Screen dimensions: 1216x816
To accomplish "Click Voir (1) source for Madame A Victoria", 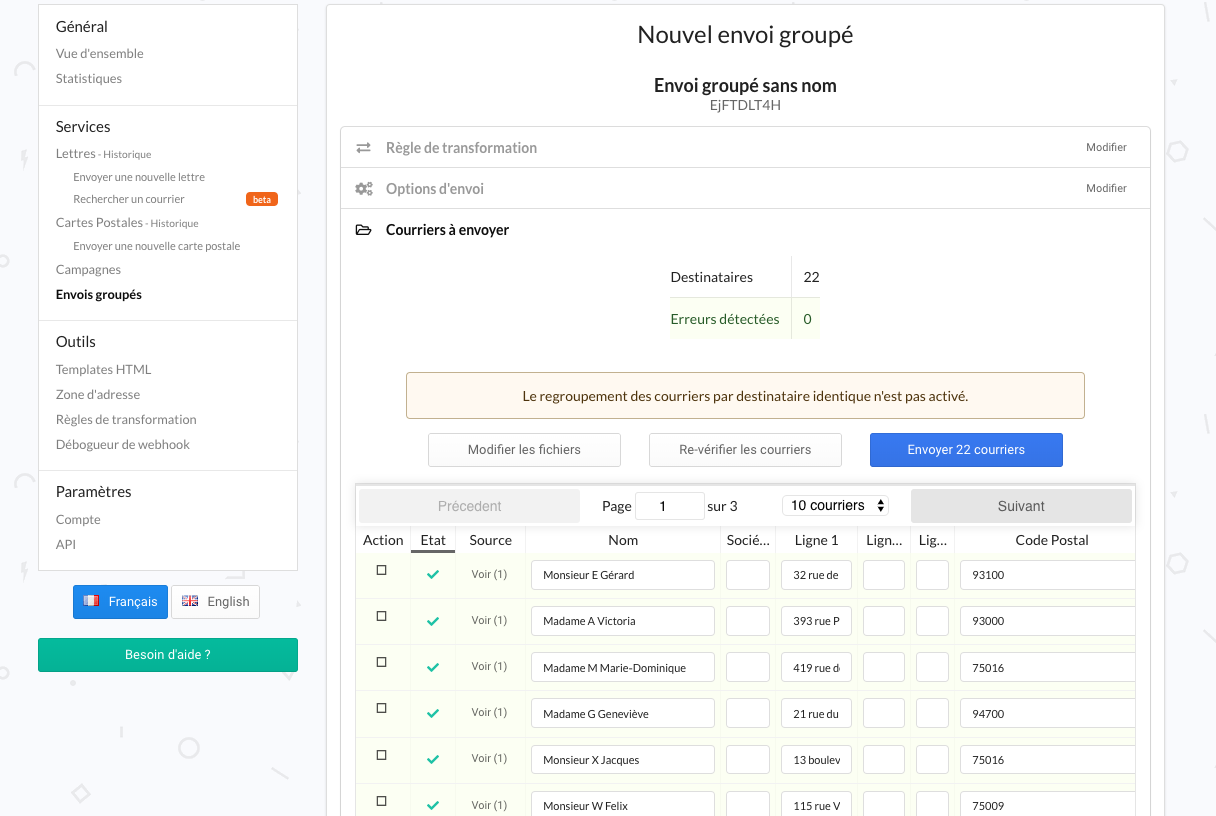I will [x=490, y=620].
